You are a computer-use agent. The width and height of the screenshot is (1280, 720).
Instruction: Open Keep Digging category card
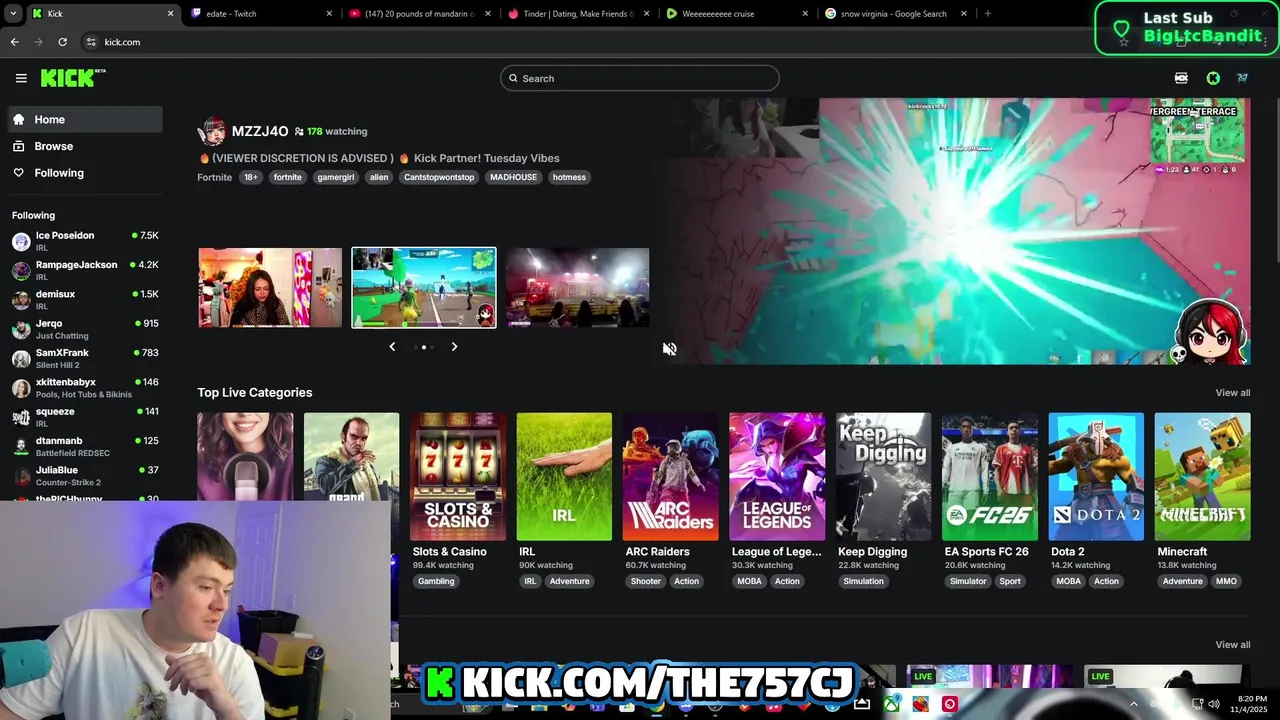click(x=884, y=477)
